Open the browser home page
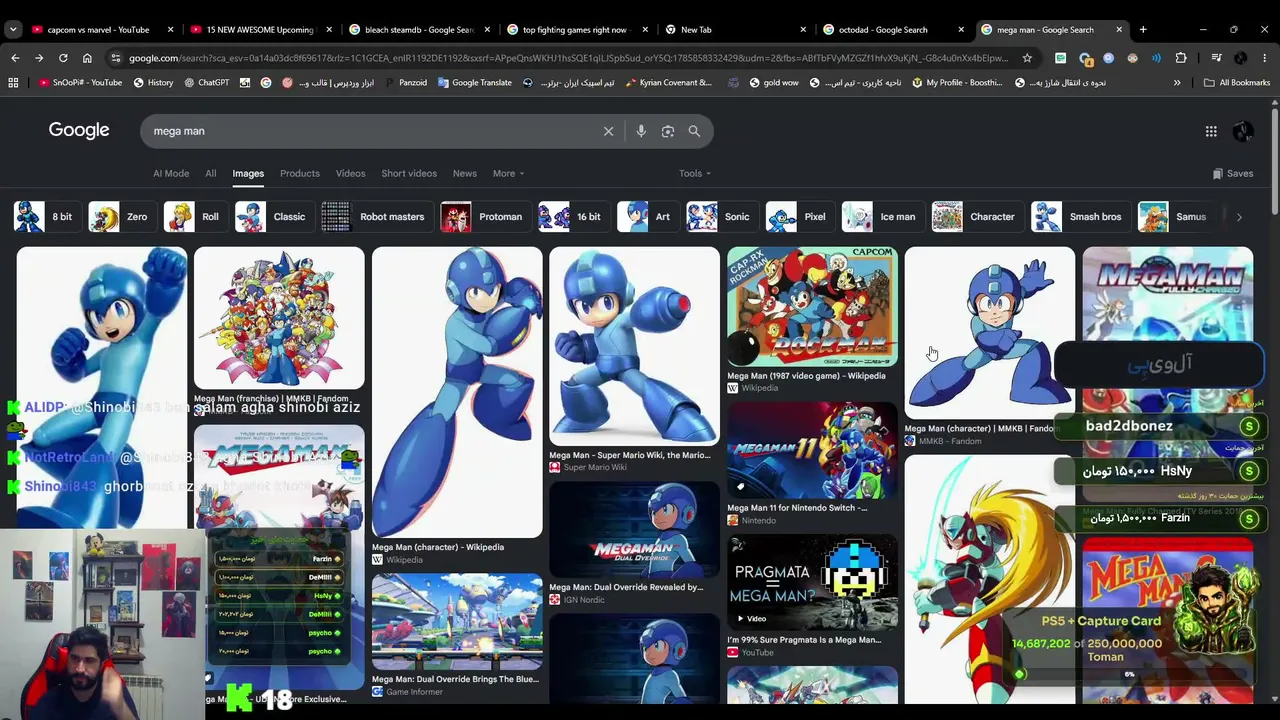Screen dimensions: 1280x720 point(87,58)
